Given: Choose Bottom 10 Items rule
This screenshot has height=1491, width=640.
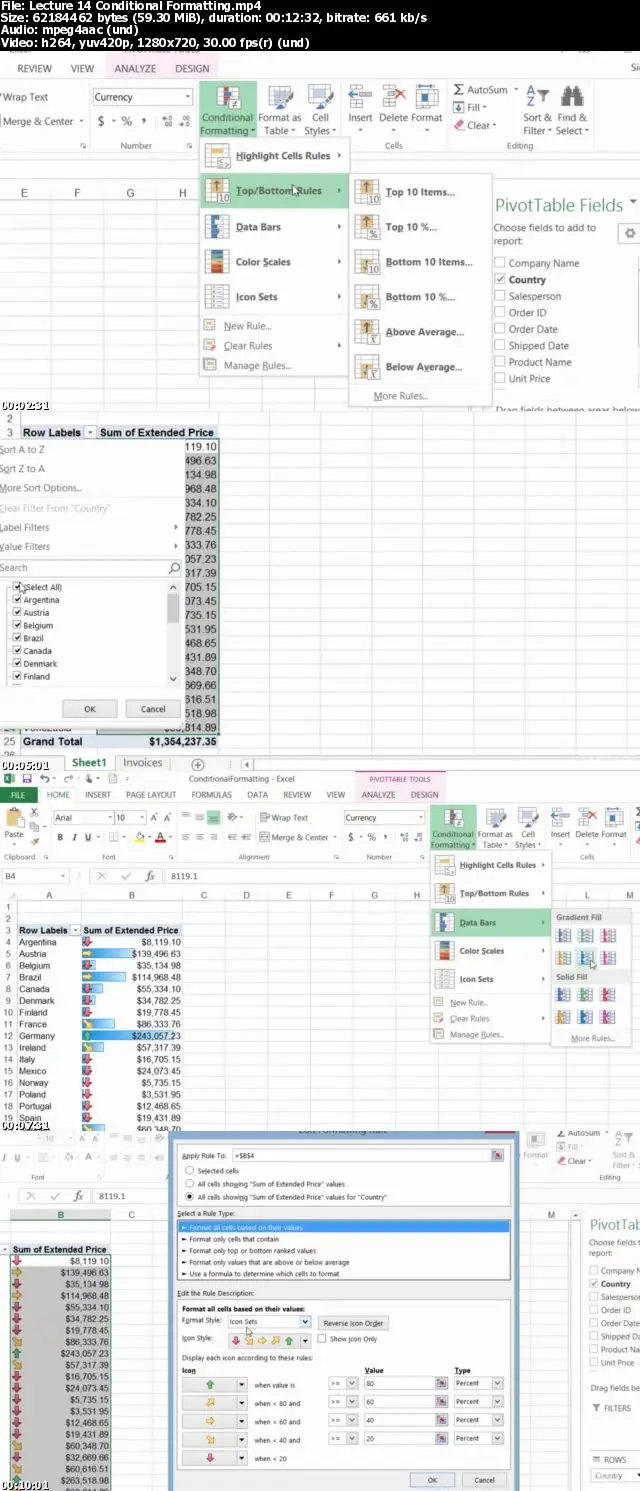Looking at the screenshot, I should [x=420, y=262].
